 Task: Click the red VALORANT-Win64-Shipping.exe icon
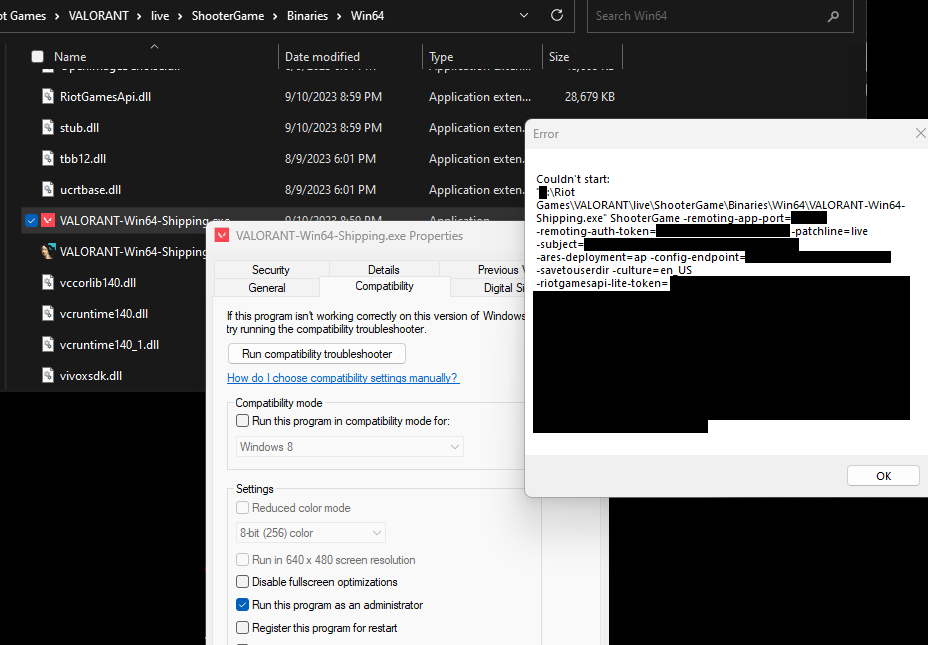tap(48, 221)
